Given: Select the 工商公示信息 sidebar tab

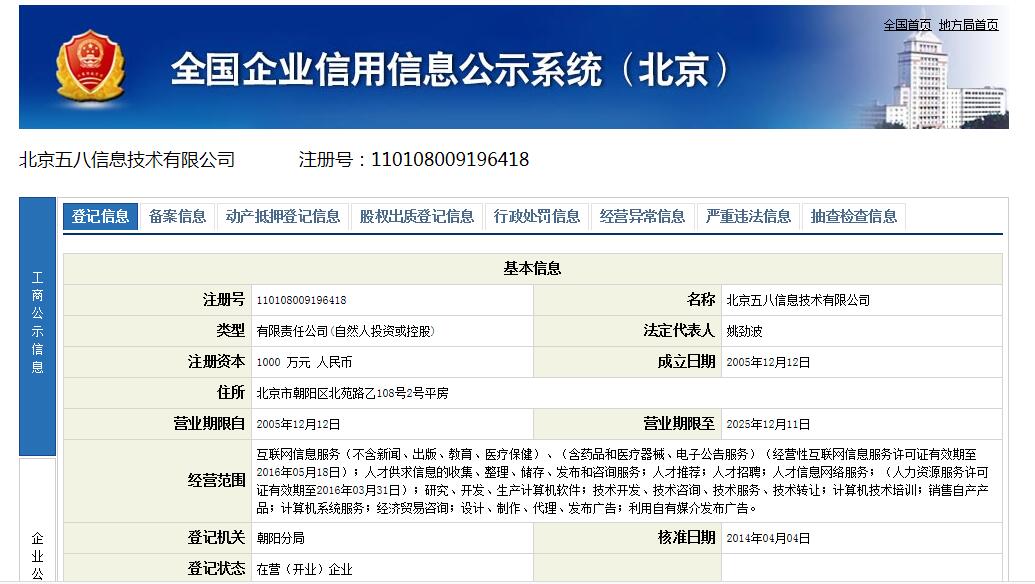Looking at the screenshot, I should coord(38,326).
